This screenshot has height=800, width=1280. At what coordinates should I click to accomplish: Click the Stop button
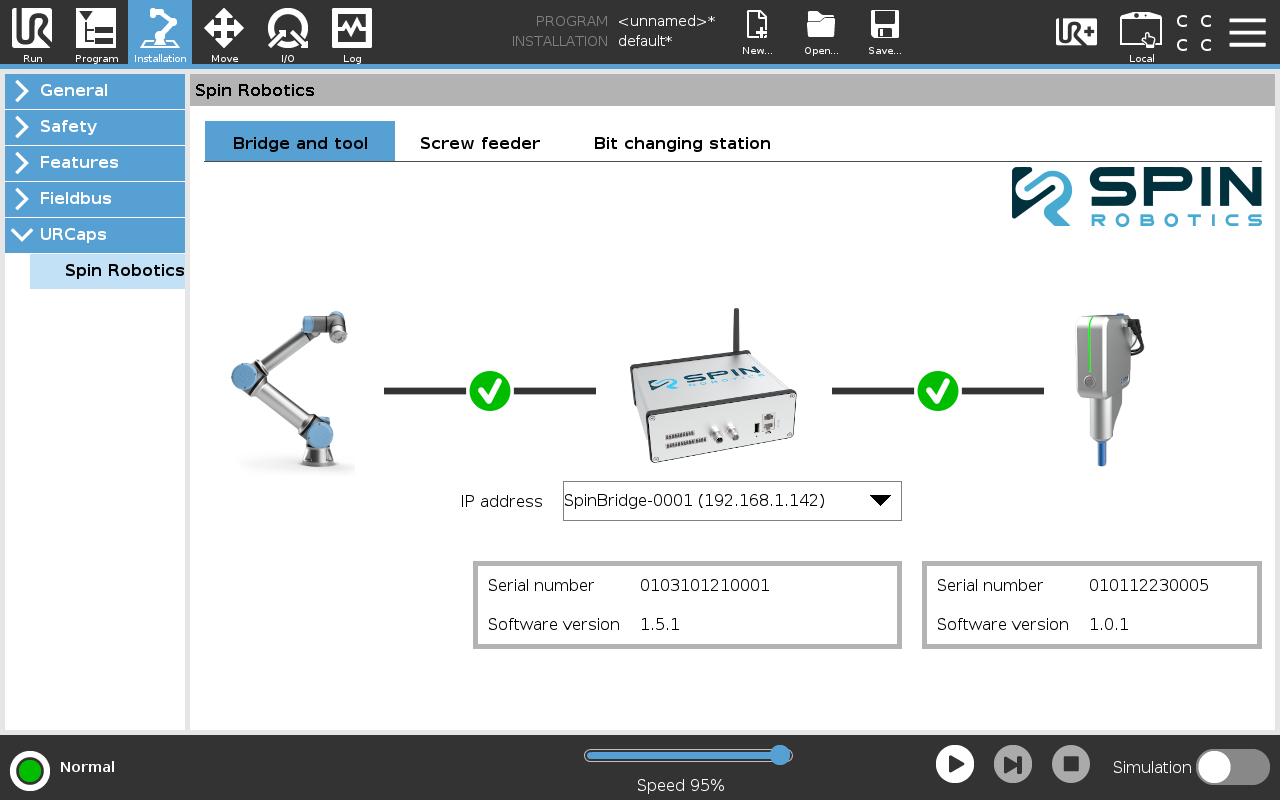point(1071,765)
